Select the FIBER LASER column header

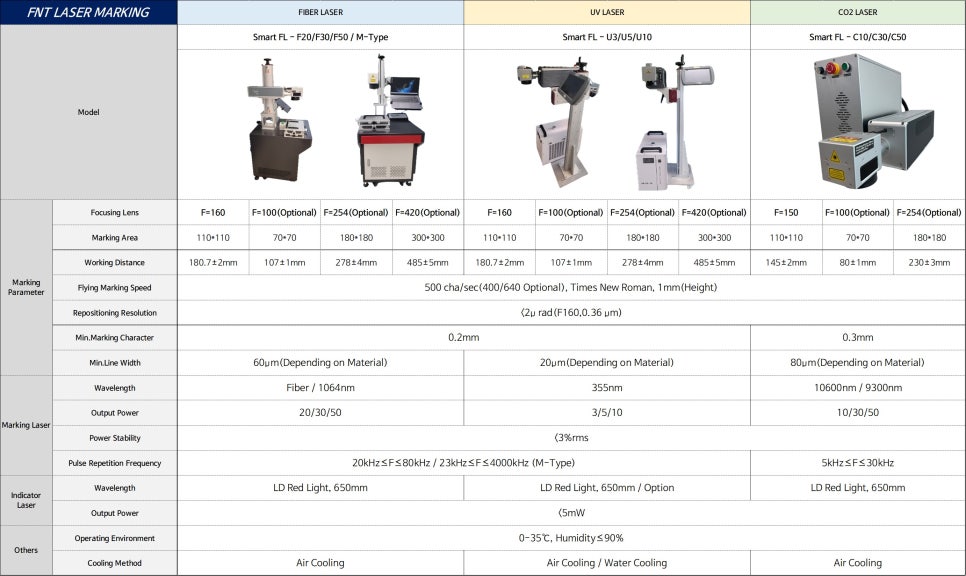tap(320, 12)
